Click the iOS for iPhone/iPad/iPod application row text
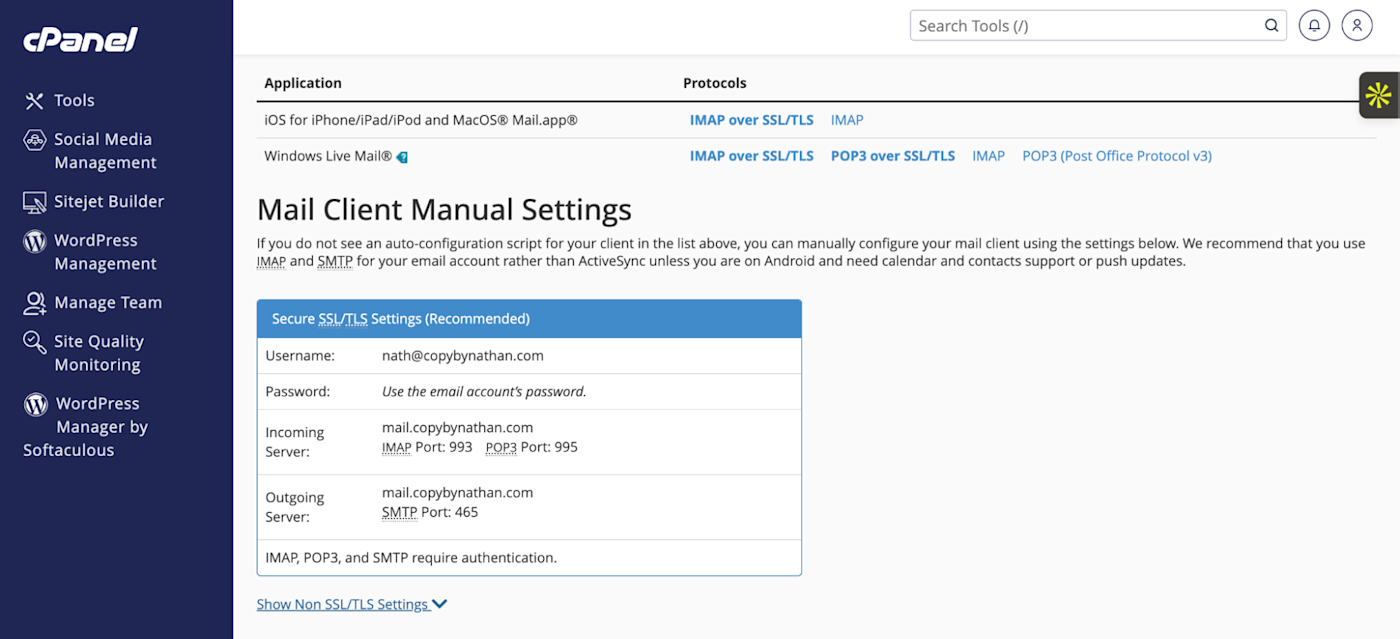Viewport: 1400px width, 639px height. (x=421, y=120)
